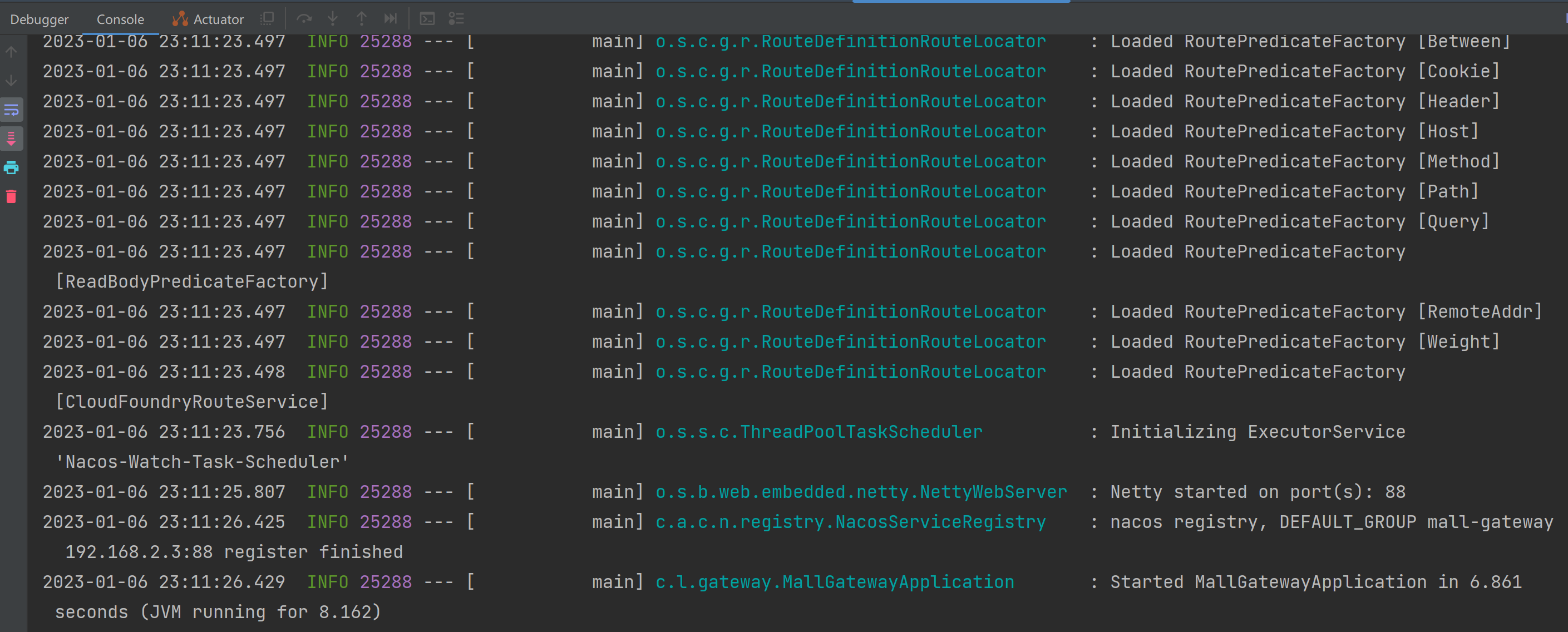The height and width of the screenshot is (632, 1568).
Task: Toggle Soft-Wrap in the console gutter
Action: click(x=12, y=110)
